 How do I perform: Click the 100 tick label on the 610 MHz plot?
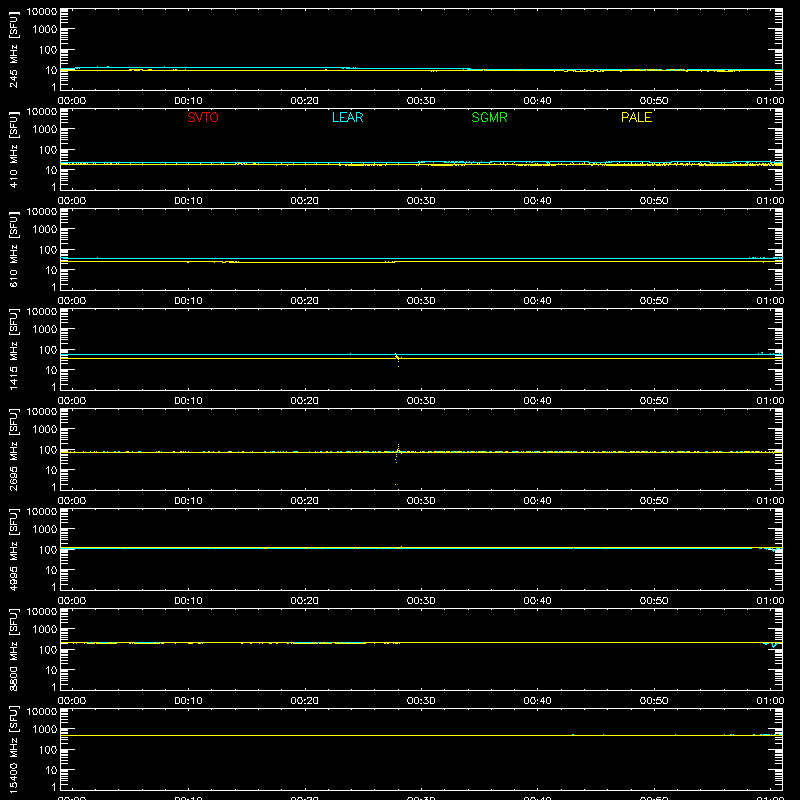[48, 250]
